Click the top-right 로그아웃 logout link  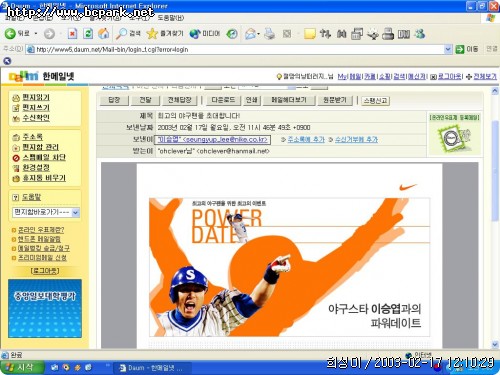click(450, 77)
